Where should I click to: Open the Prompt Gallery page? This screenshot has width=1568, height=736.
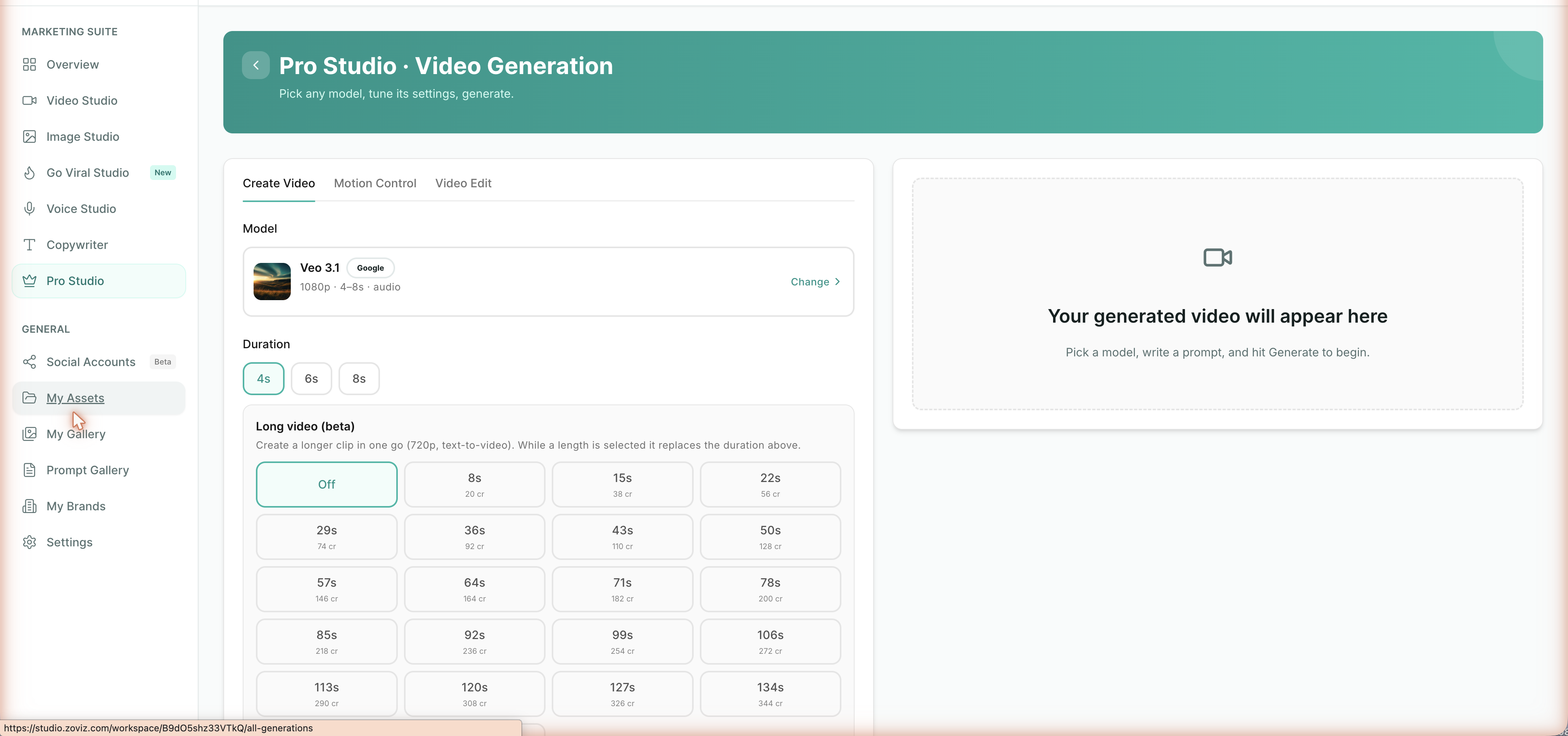[98, 470]
